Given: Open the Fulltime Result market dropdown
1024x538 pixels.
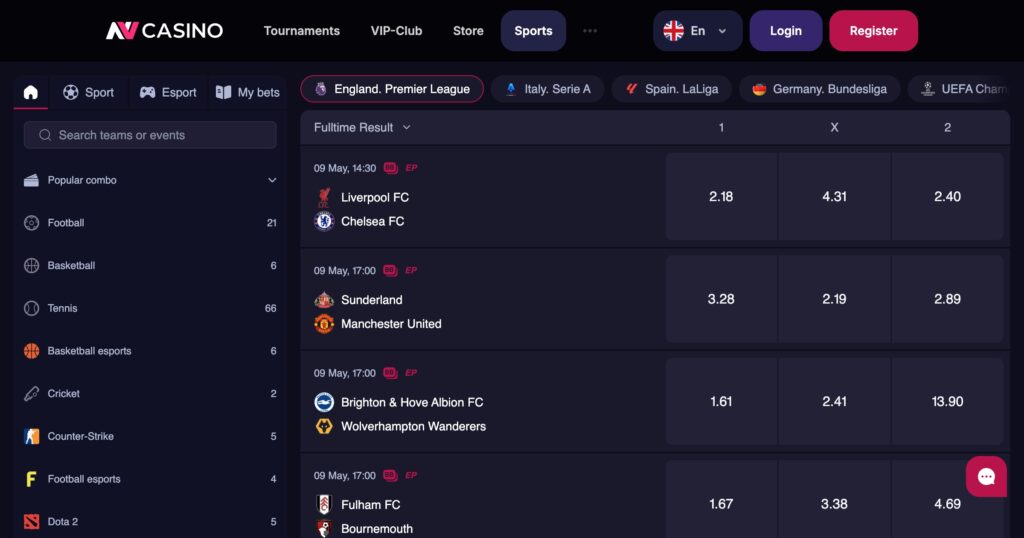Looking at the screenshot, I should click(362, 127).
